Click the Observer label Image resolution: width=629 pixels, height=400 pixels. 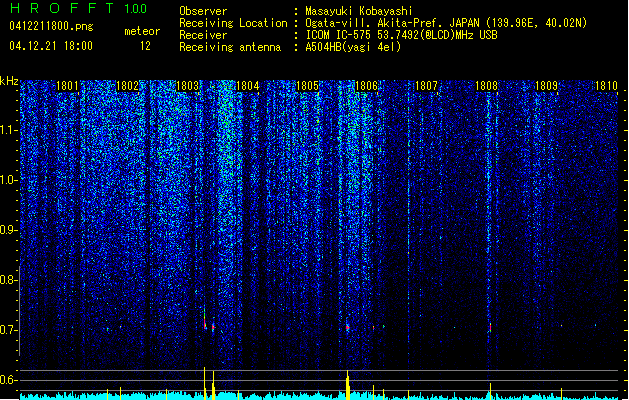pos(203,11)
